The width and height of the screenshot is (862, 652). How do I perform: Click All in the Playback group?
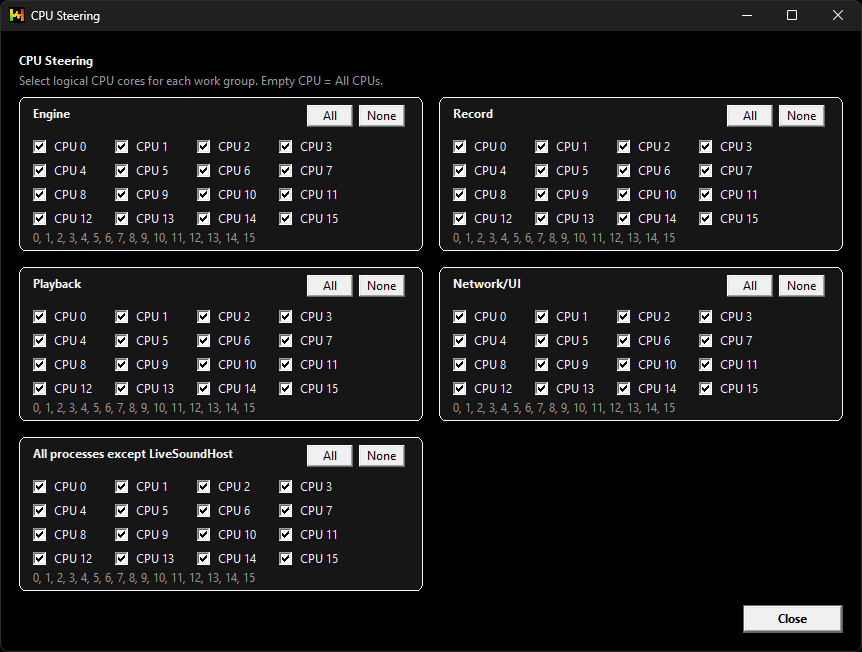pyautogui.click(x=330, y=286)
